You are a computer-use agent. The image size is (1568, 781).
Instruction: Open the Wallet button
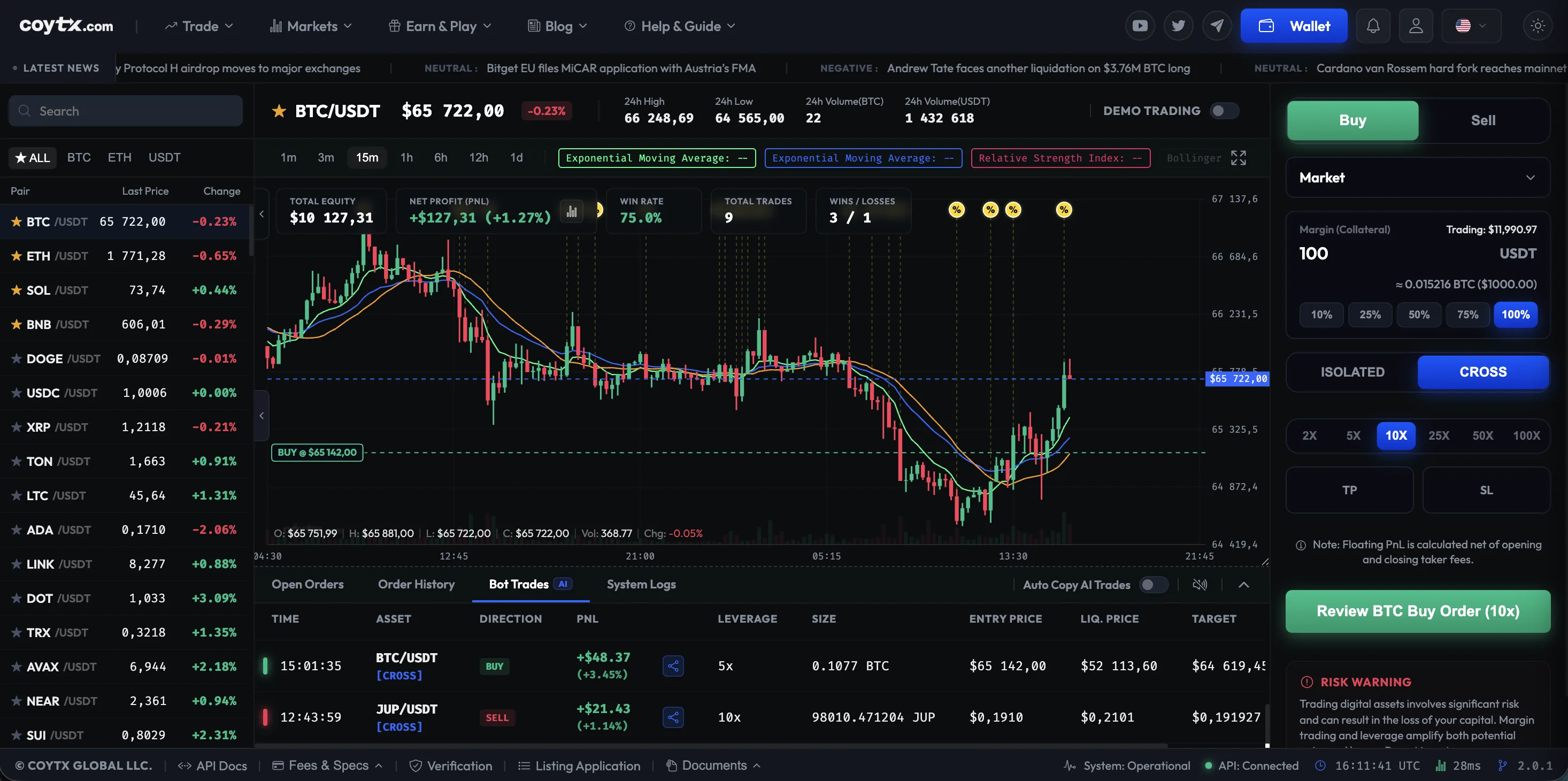1294,26
